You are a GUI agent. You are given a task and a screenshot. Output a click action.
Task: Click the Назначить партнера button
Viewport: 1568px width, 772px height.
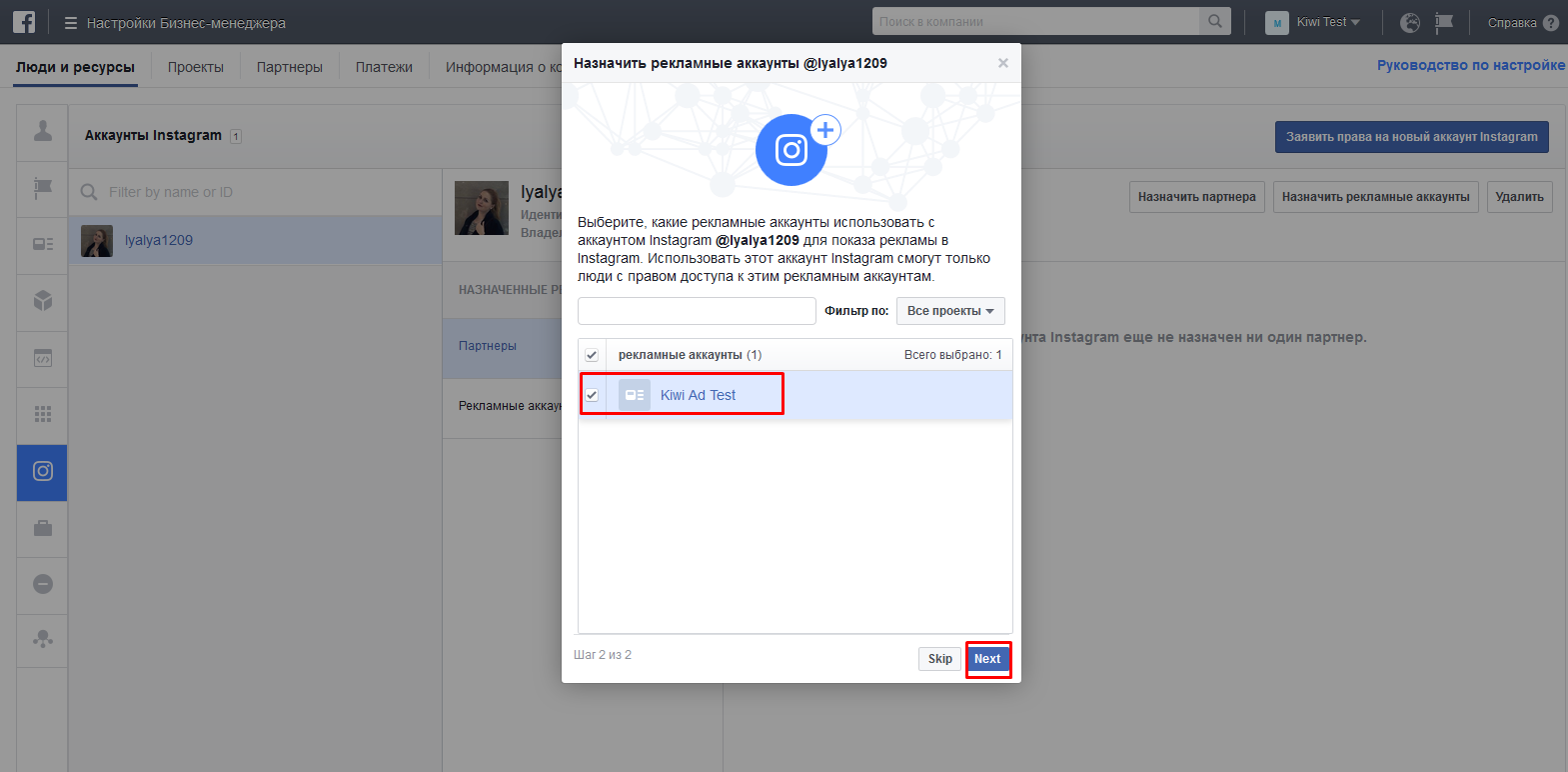point(1196,197)
